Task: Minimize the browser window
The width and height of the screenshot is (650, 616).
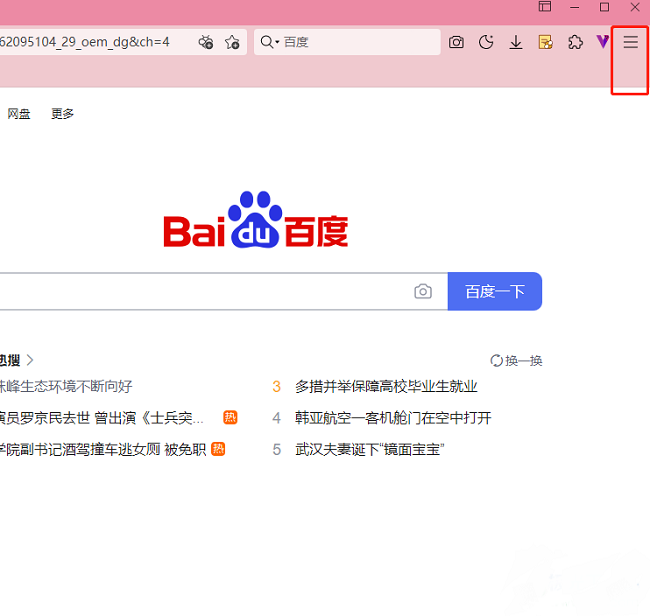Action: click(575, 7)
